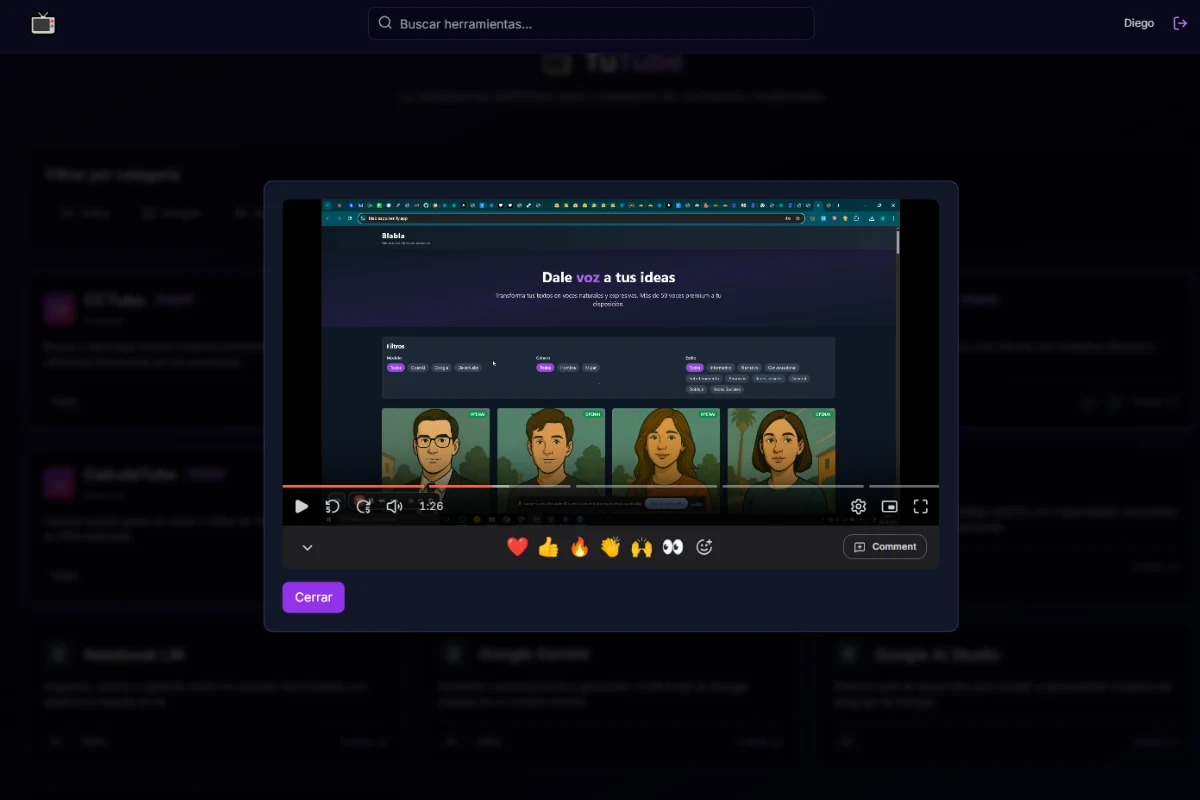
Task: Toggle the heart reaction
Action: click(x=517, y=546)
